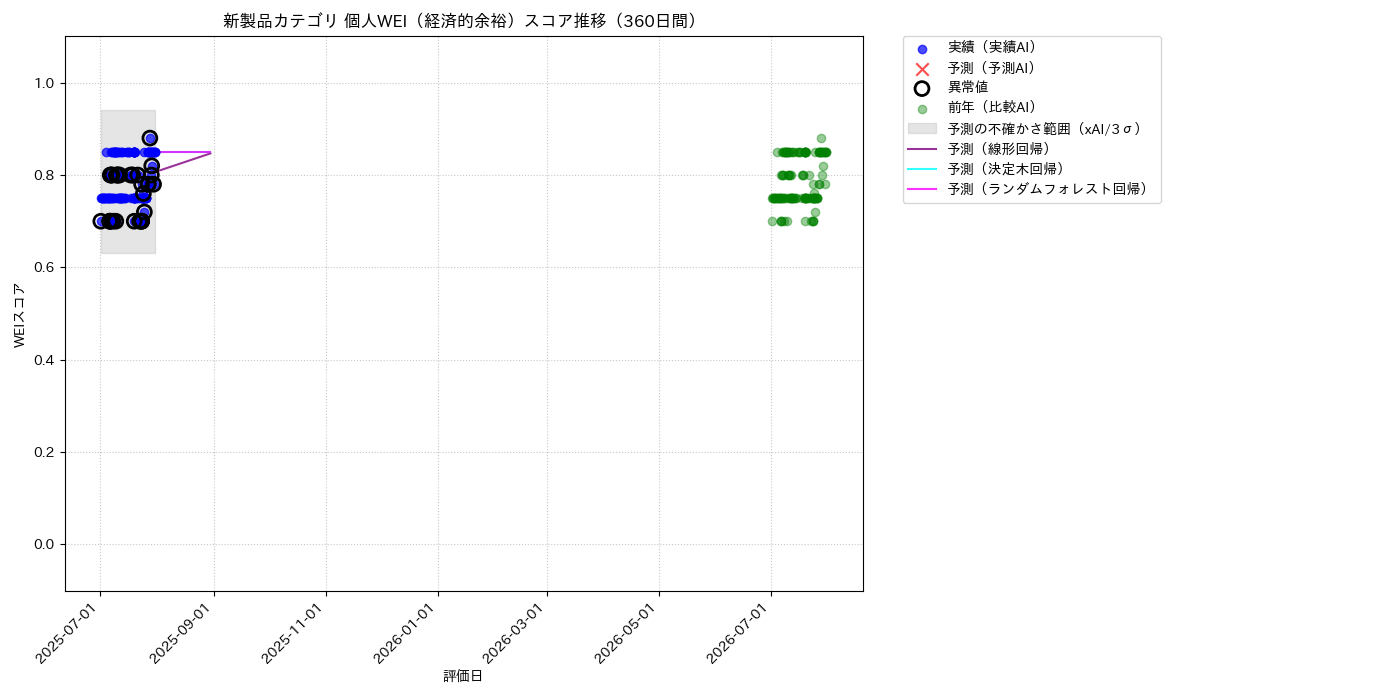Click the black circle 異常値 legend marker
This screenshot has height=700, width=1400.
922,88
